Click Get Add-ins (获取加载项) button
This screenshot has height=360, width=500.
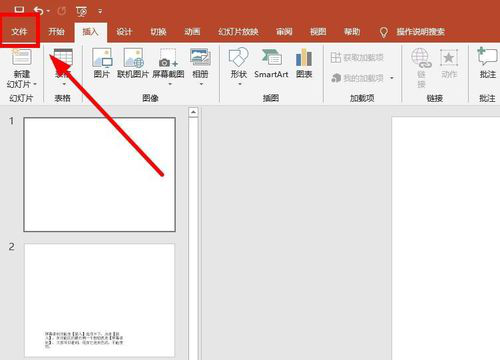click(357, 57)
